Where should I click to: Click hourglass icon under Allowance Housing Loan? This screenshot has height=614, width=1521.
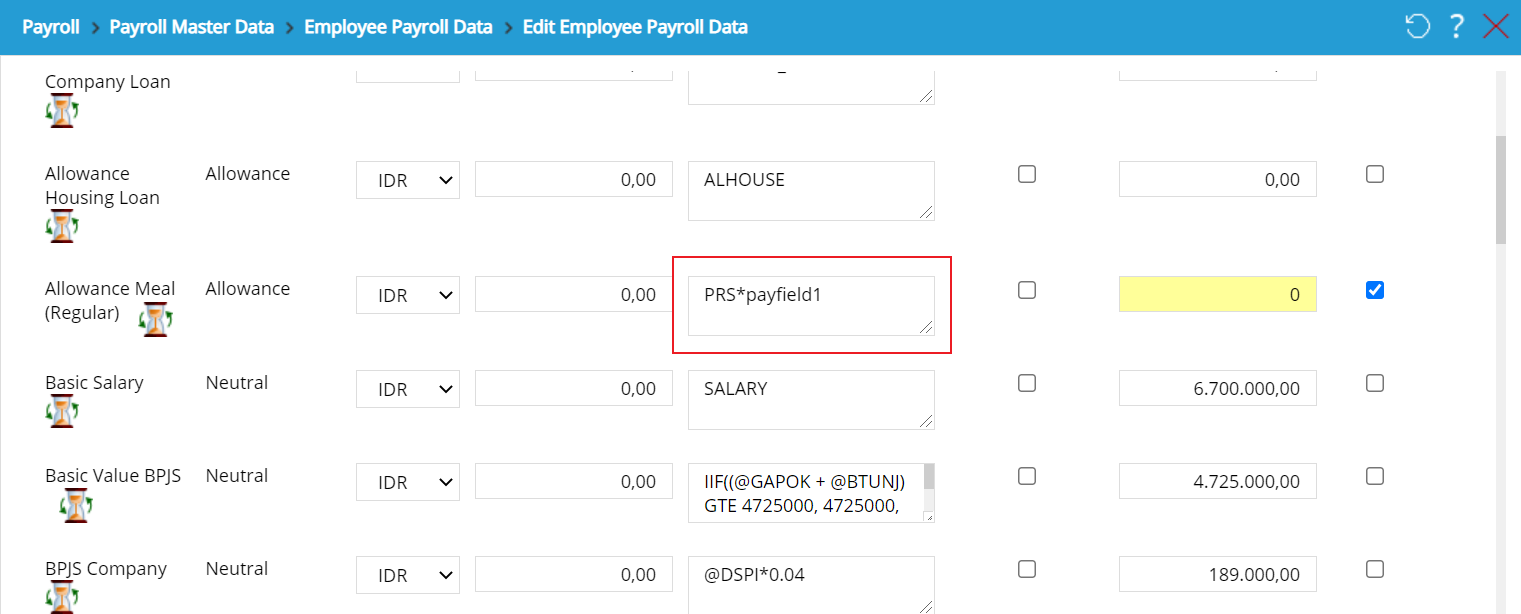pyautogui.click(x=62, y=226)
